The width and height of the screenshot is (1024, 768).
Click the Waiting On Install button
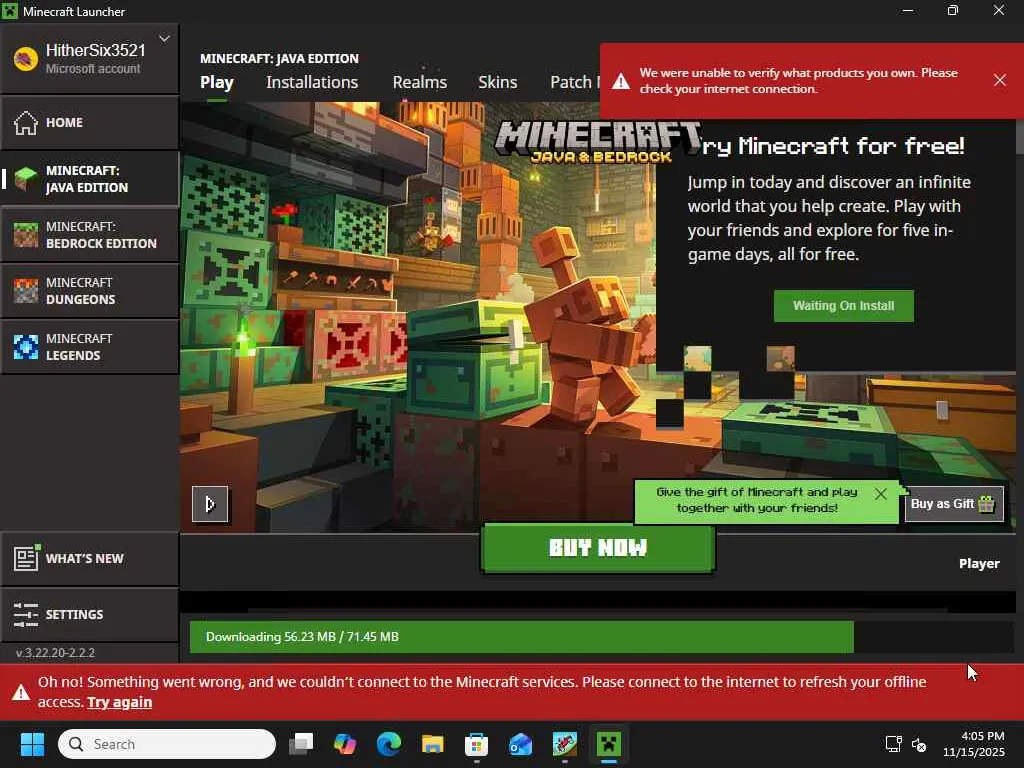click(844, 306)
